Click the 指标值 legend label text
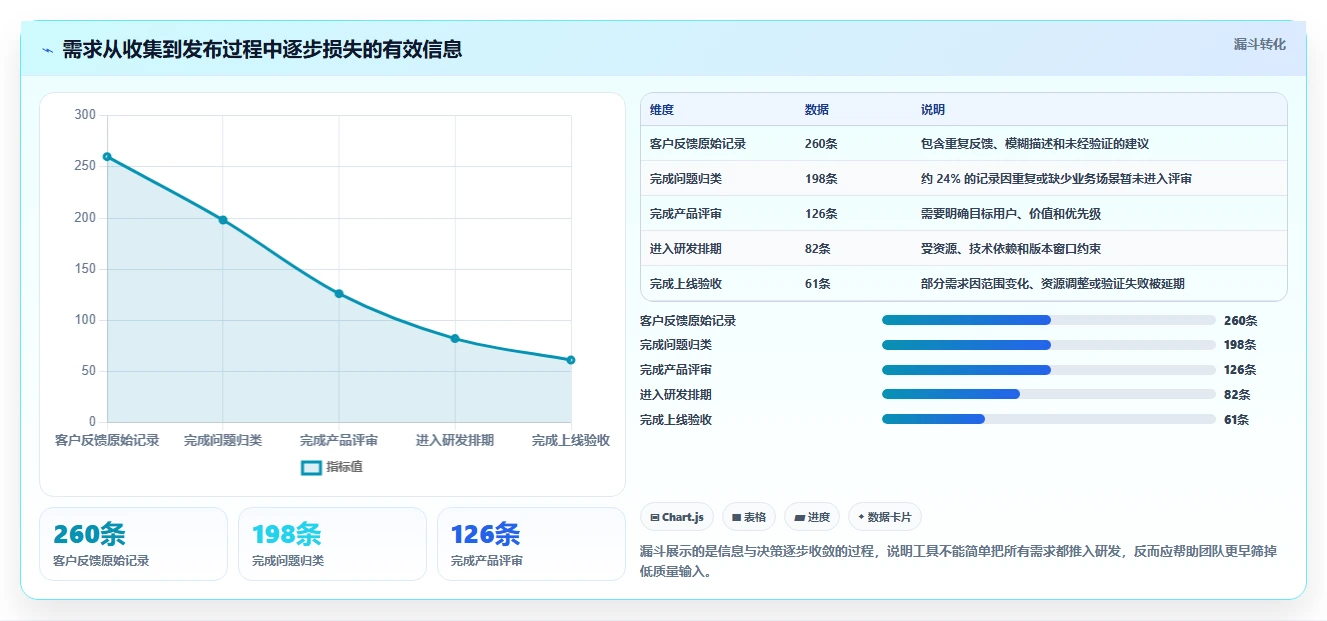 [345, 467]
